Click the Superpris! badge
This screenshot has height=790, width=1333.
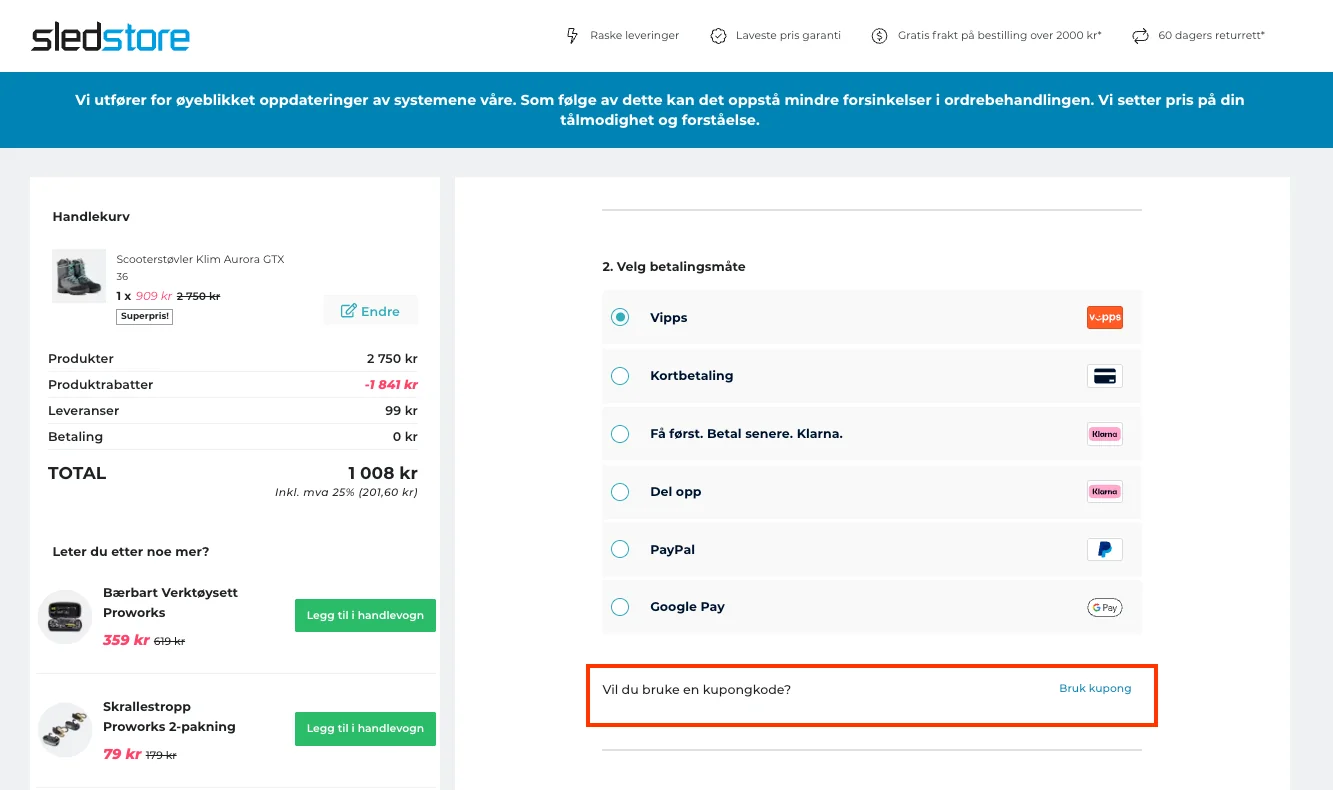(145, 316)
